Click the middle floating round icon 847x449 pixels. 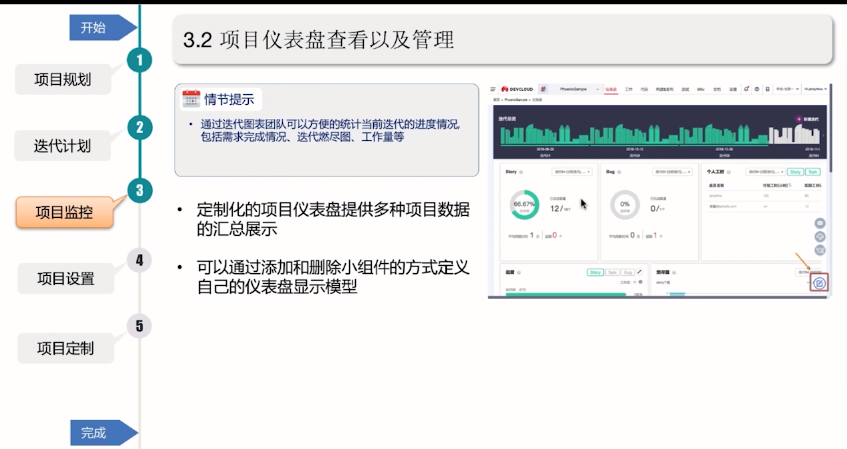[819, 237]
